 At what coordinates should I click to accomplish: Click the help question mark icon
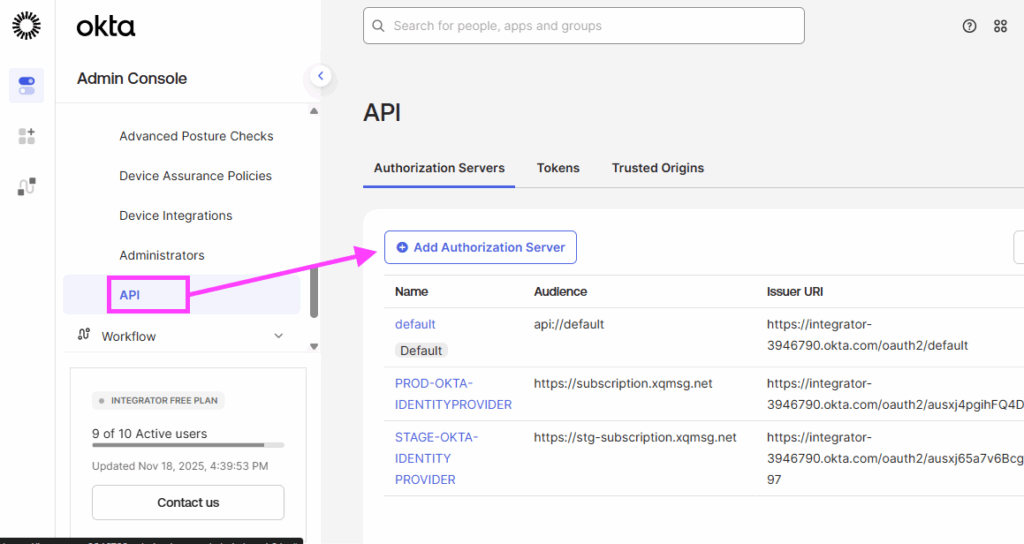click(x=969, y=26)
